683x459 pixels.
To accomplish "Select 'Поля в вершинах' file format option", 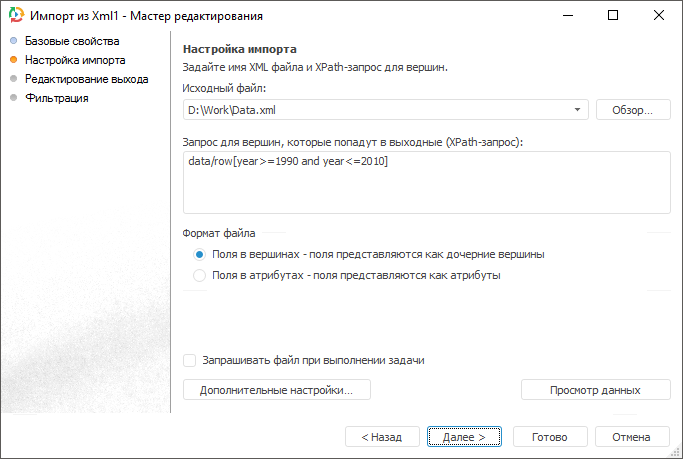I will click(200, 254).
